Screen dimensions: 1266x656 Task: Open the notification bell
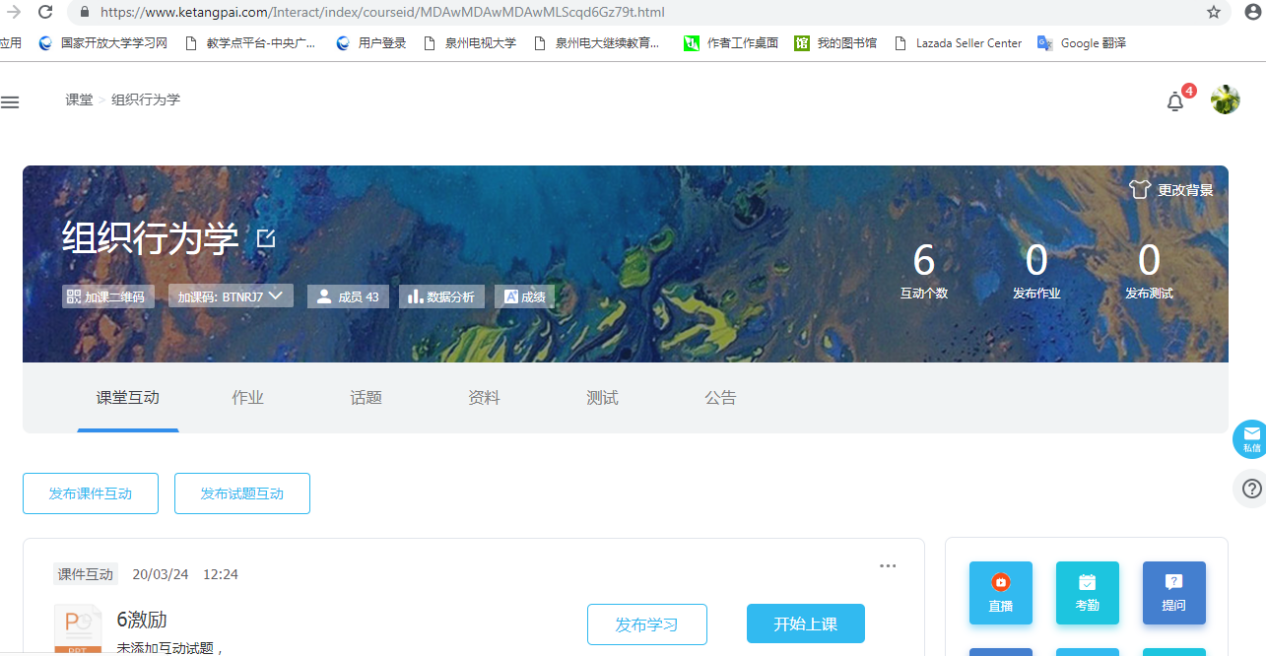point(1175,102)
